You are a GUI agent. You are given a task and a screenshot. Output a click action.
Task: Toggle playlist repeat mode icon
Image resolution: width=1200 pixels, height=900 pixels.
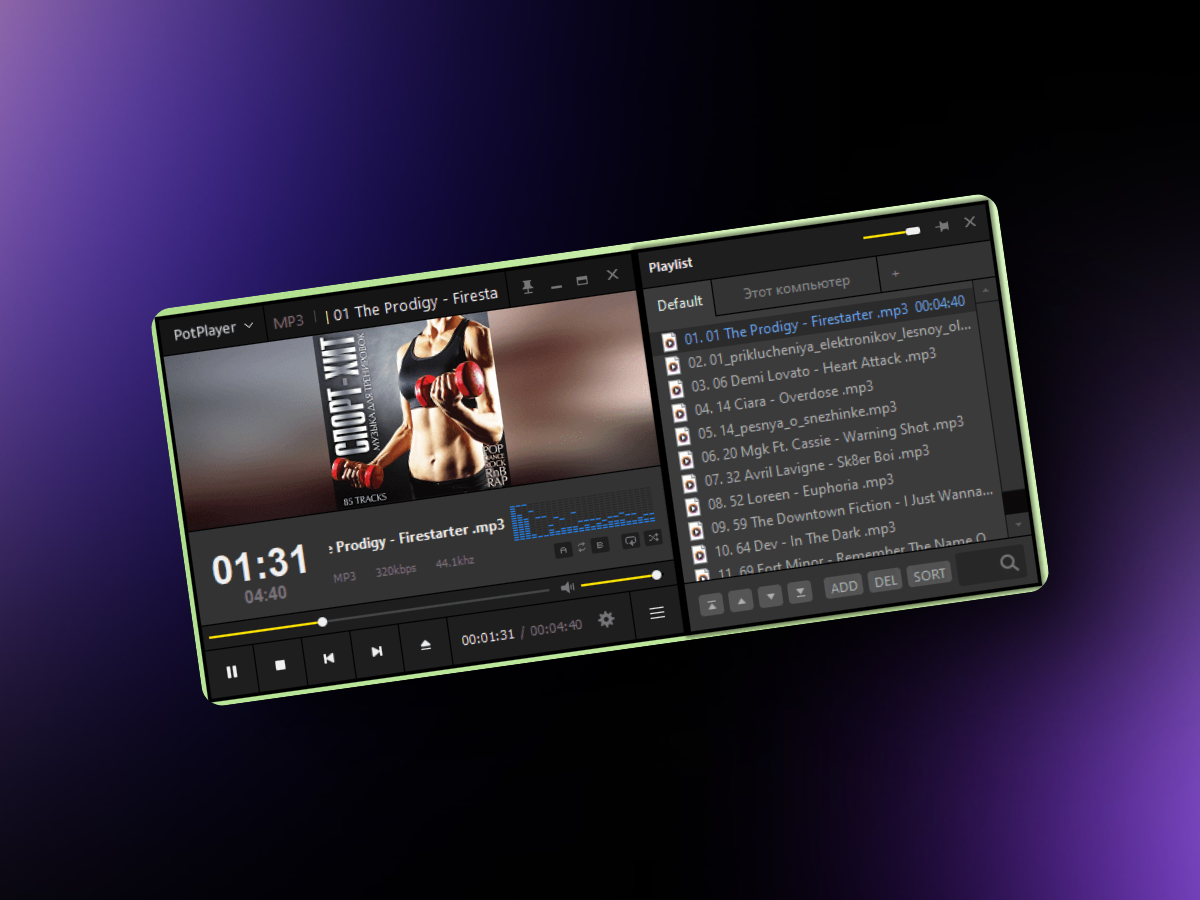point(631,541)
